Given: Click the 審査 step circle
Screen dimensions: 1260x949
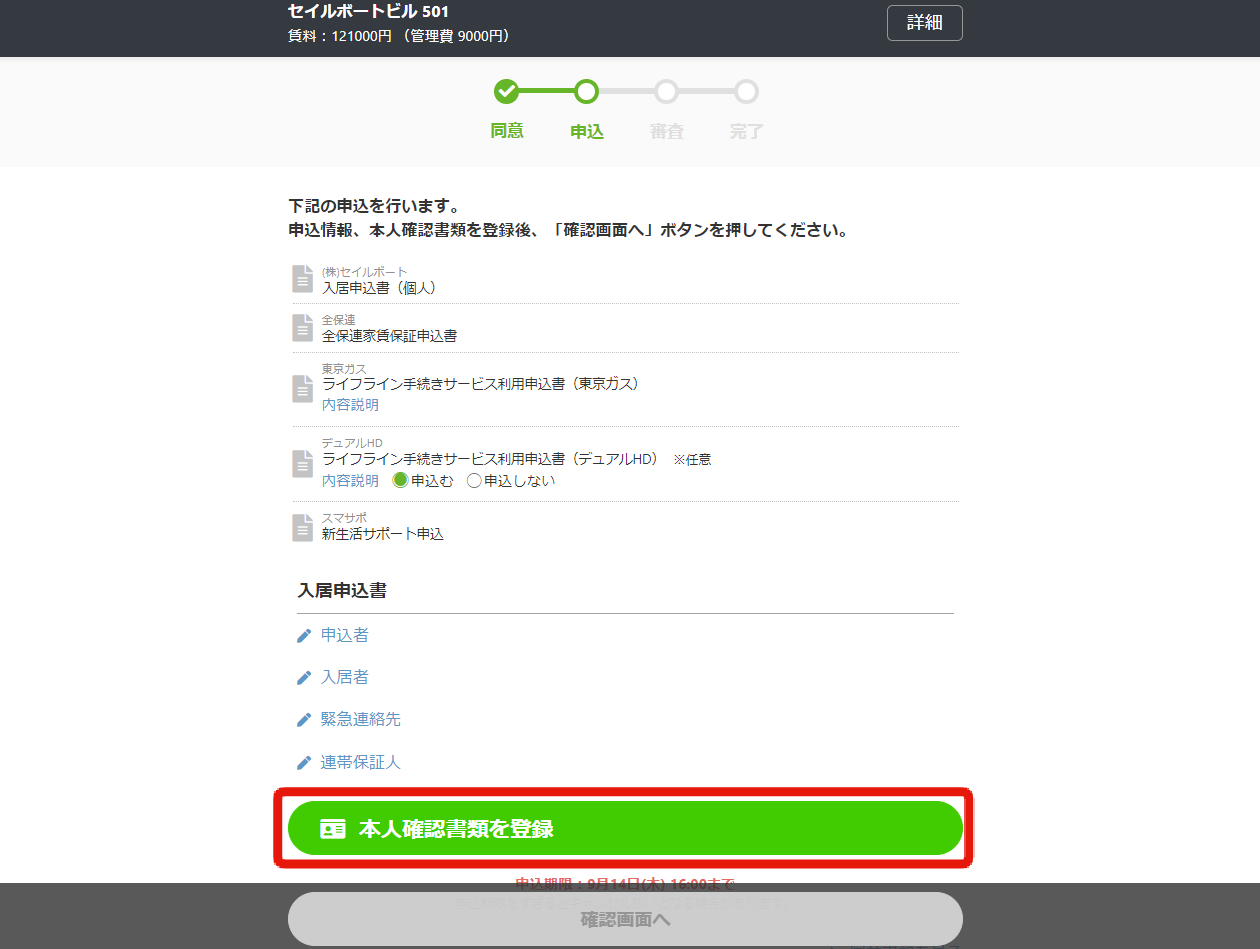Looking at the screenshot, I should point(666,92).
